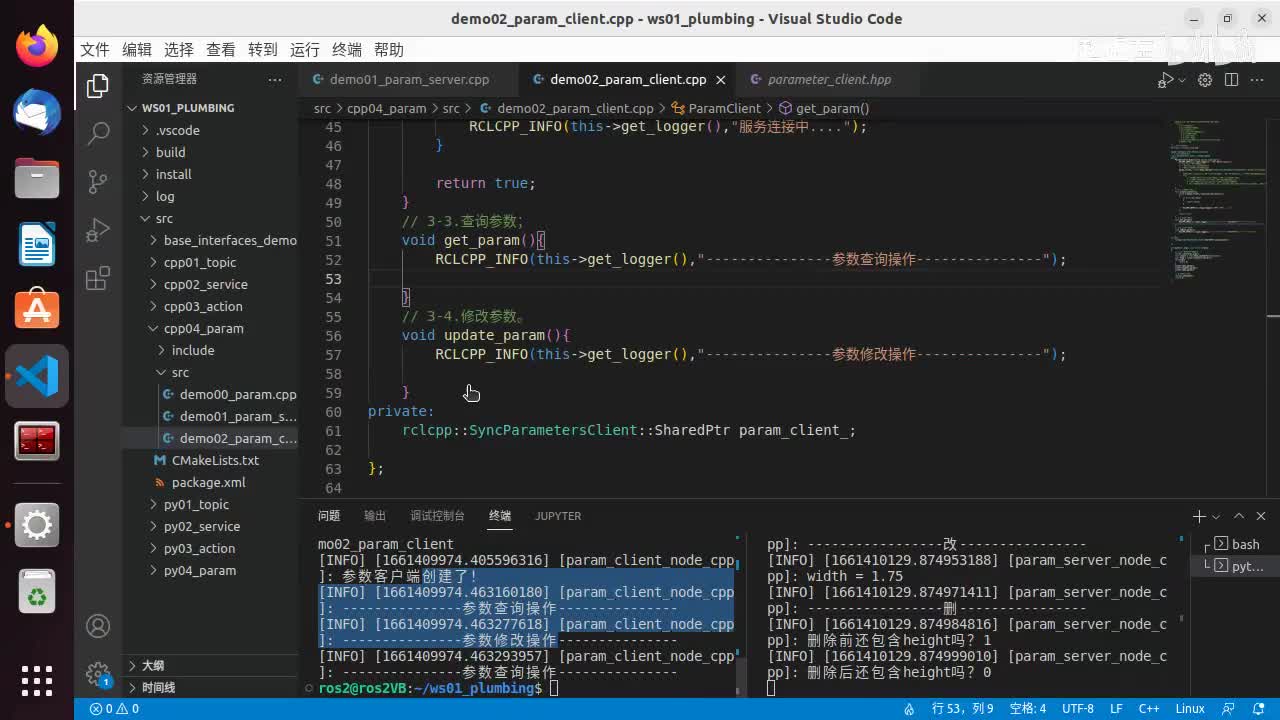Screen dimensions: 1280x720
Task: Collapse the cpp04_param folder
Action: [x=203, y=328]
